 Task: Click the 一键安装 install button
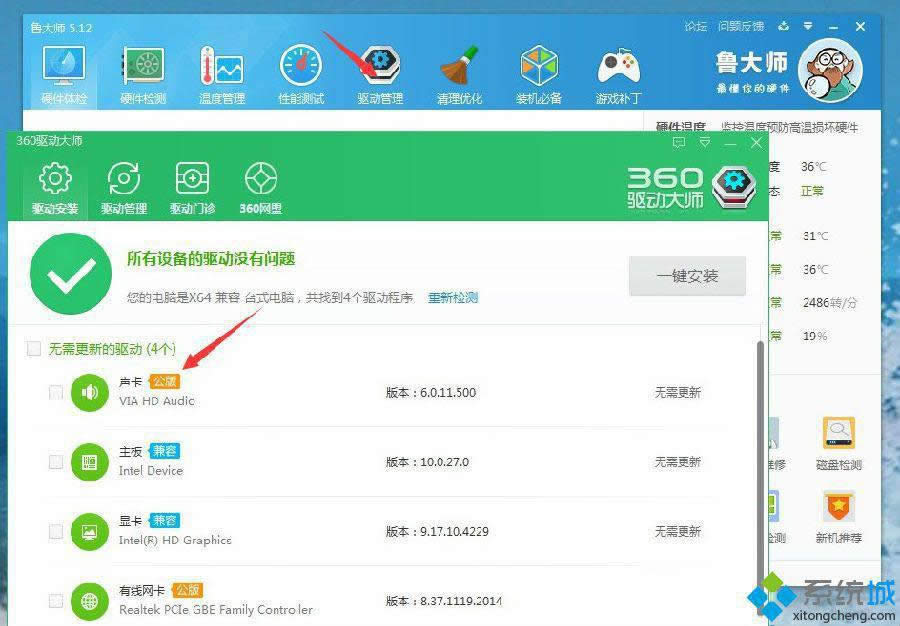[687, 276]
